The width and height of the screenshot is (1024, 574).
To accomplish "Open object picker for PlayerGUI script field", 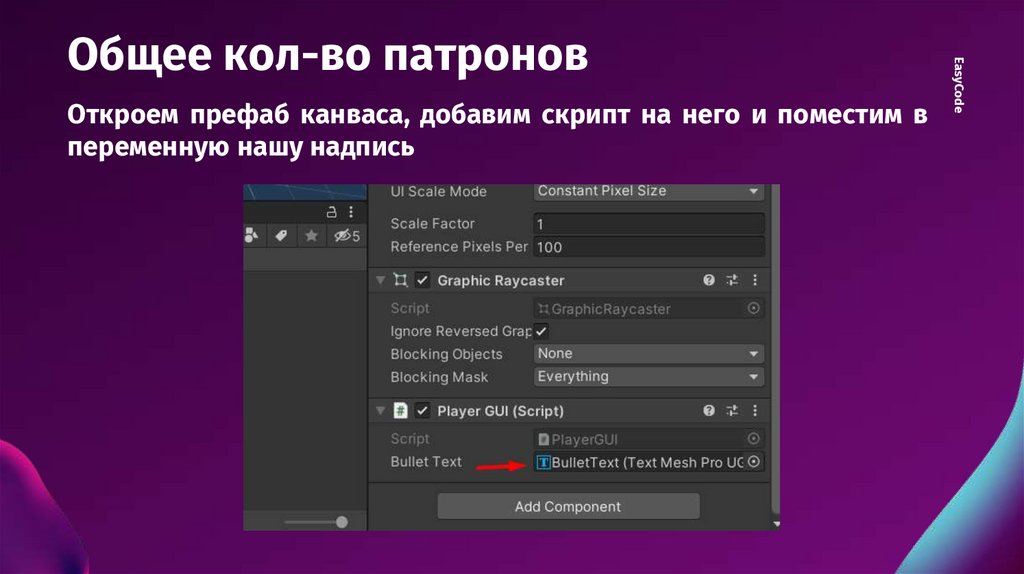I will (754, 439).
